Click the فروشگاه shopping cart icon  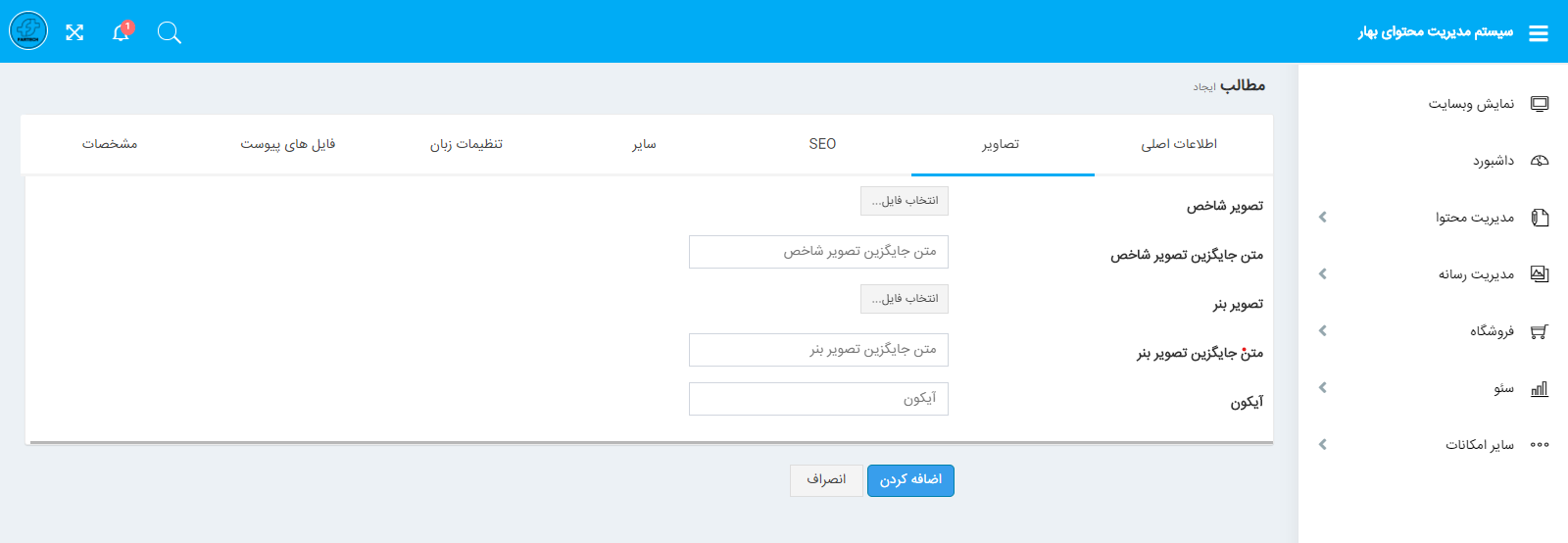coord(1540,331)
